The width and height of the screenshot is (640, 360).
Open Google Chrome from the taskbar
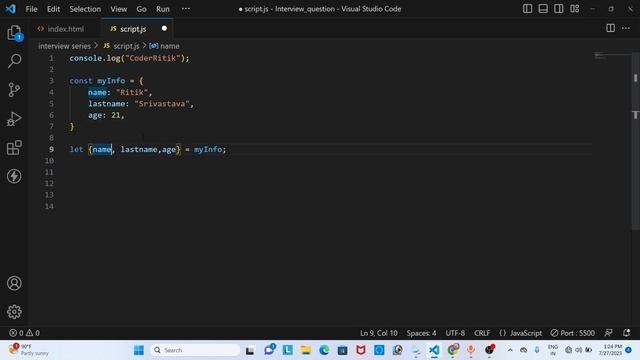click(x=453, y=350)
